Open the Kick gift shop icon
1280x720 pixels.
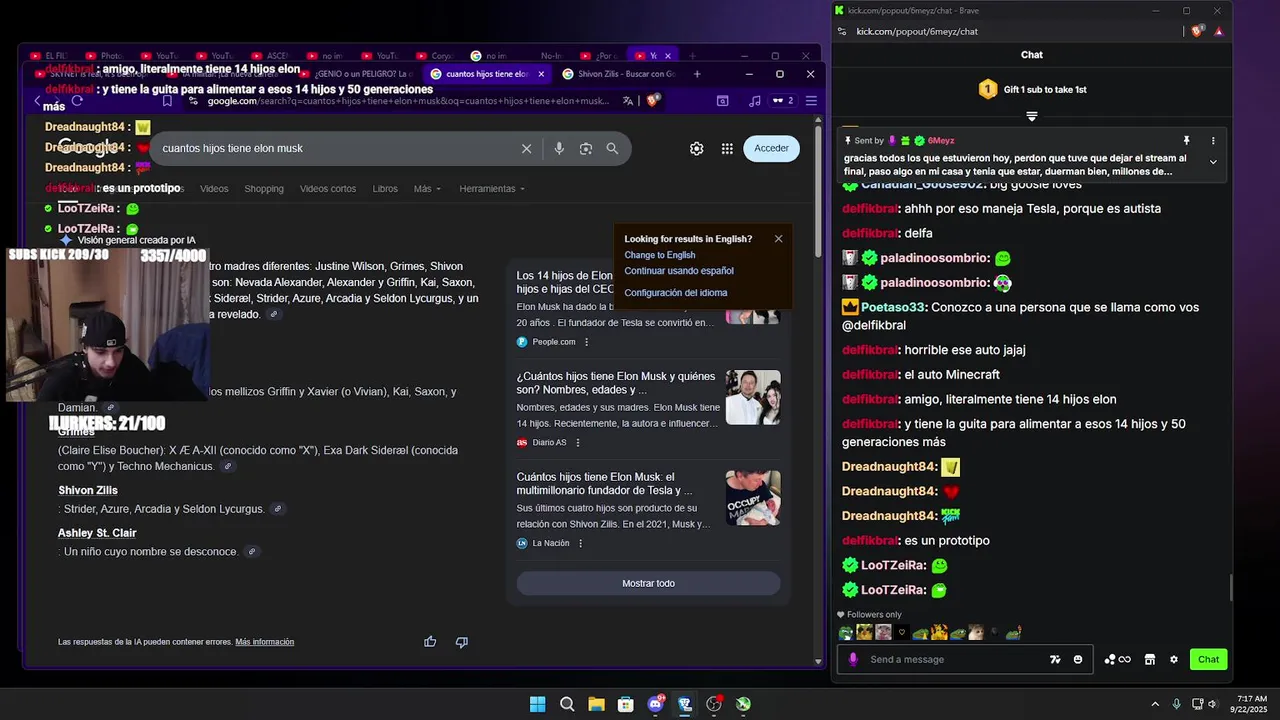1150,659
